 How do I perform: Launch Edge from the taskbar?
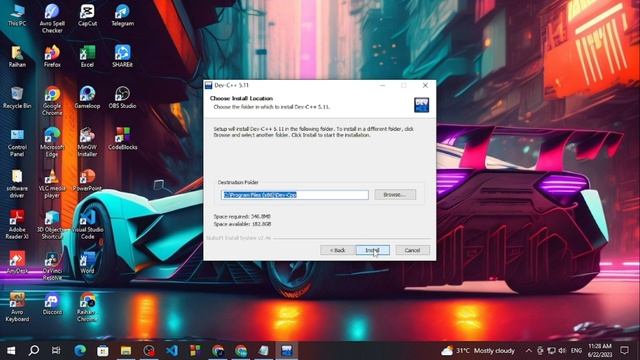coord(80,351)
